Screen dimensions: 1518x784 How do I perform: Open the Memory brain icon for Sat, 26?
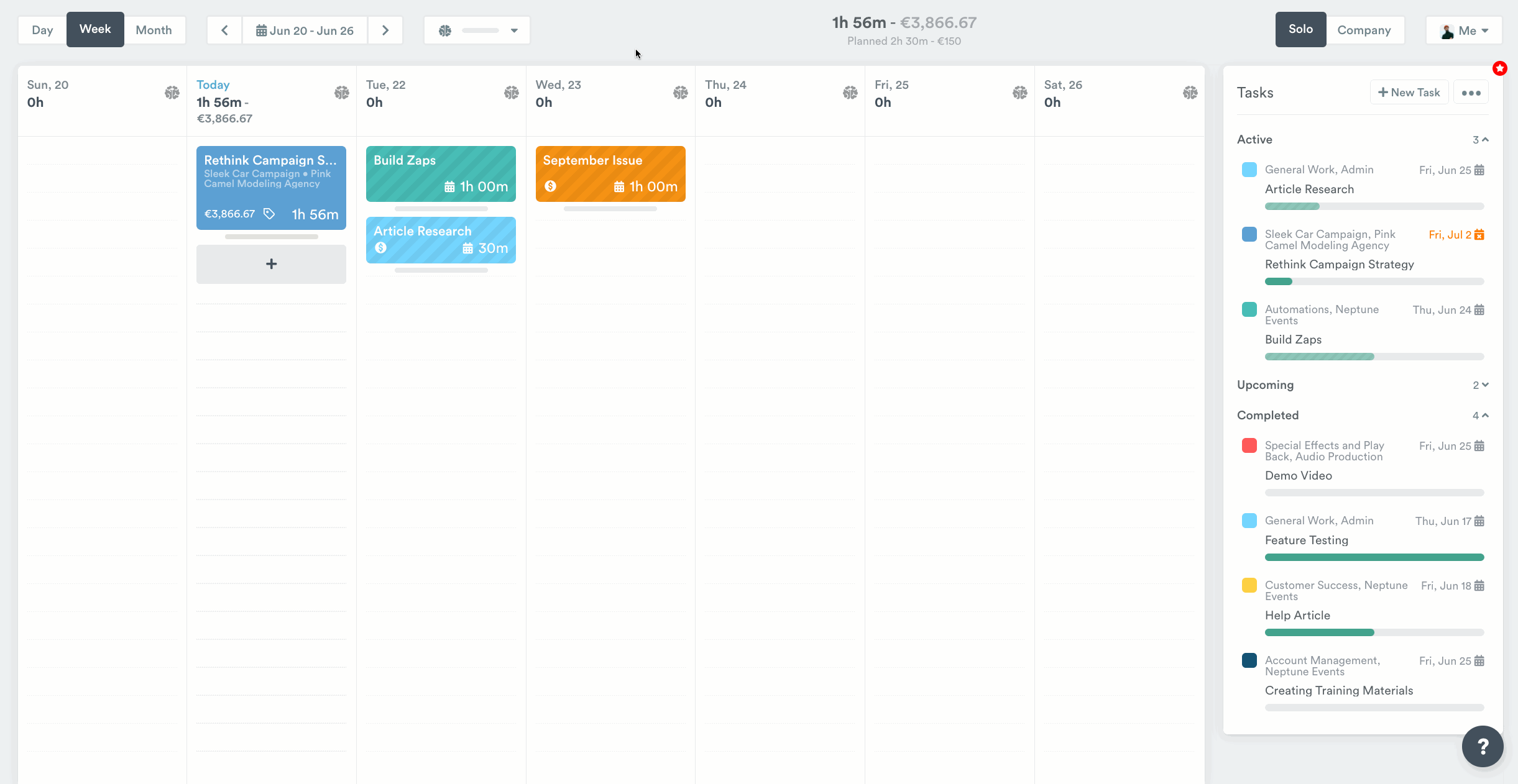tap(1190, 92)
